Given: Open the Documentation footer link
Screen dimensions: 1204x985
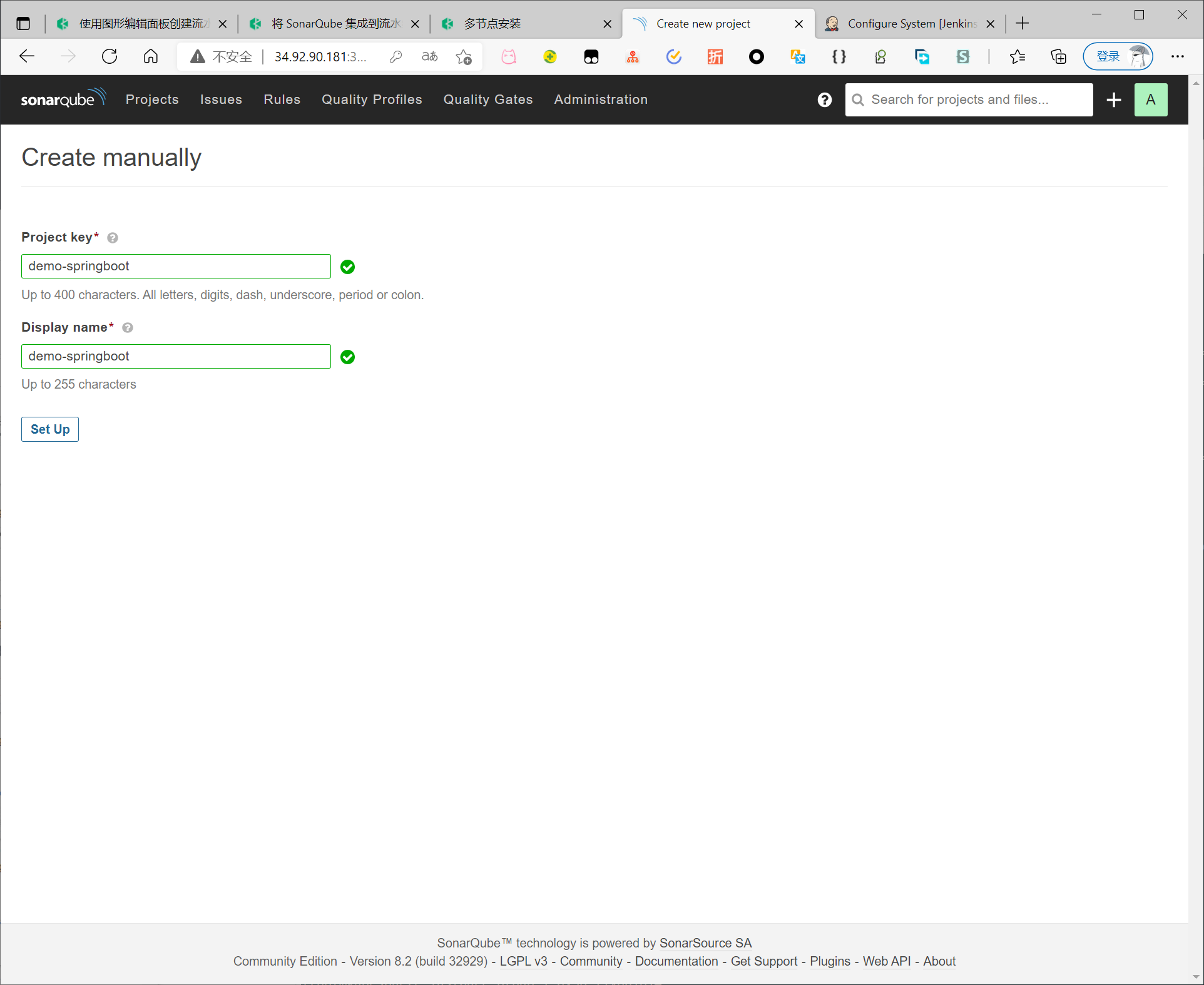Looking at the screenshot, I should pyautogui.click(x=676, y=961).
